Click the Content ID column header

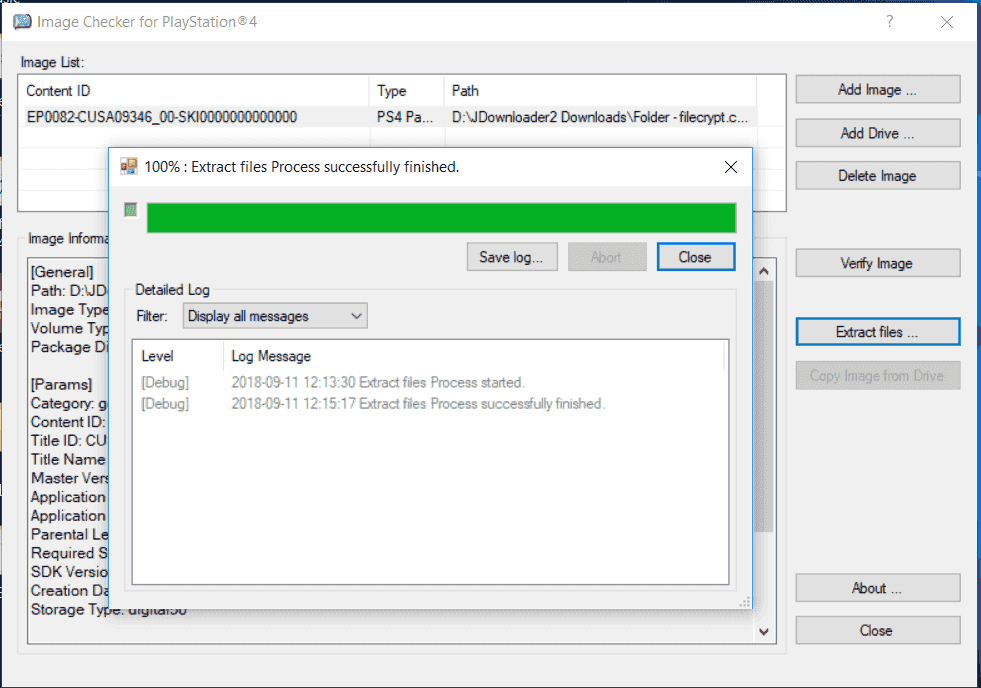tap(194, 91)
